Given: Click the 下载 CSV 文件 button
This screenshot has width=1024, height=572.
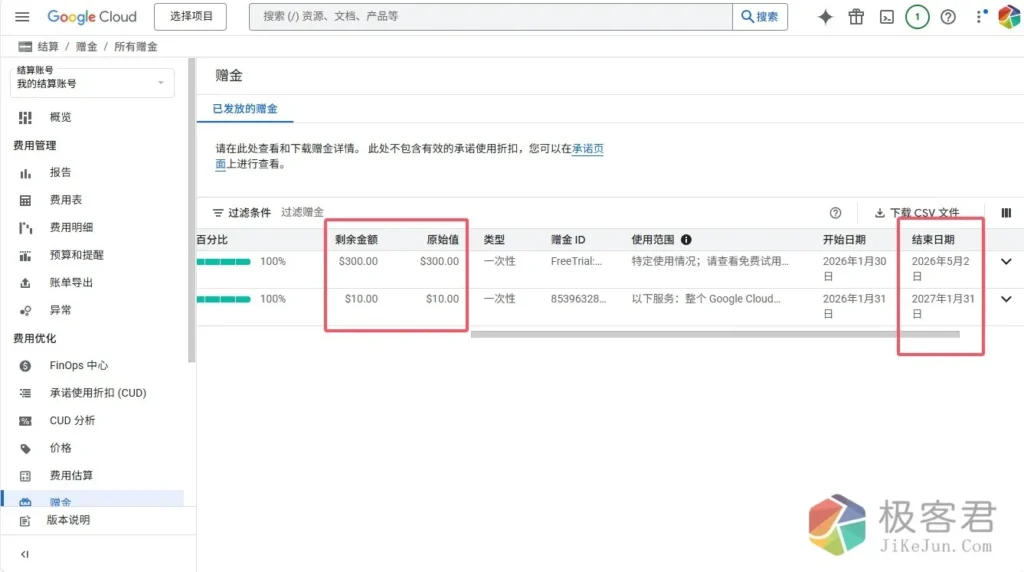Looking at the screenshot, I should [917, 213].
